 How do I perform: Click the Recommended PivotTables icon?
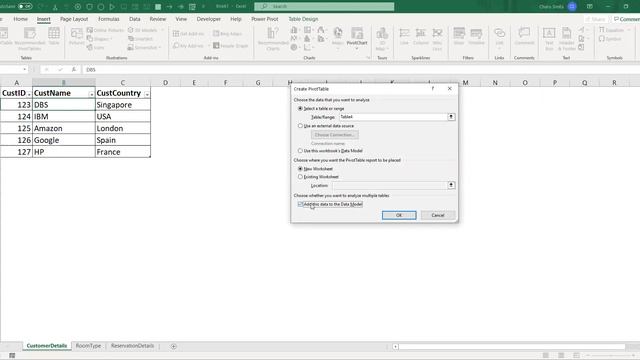(30, 39)
